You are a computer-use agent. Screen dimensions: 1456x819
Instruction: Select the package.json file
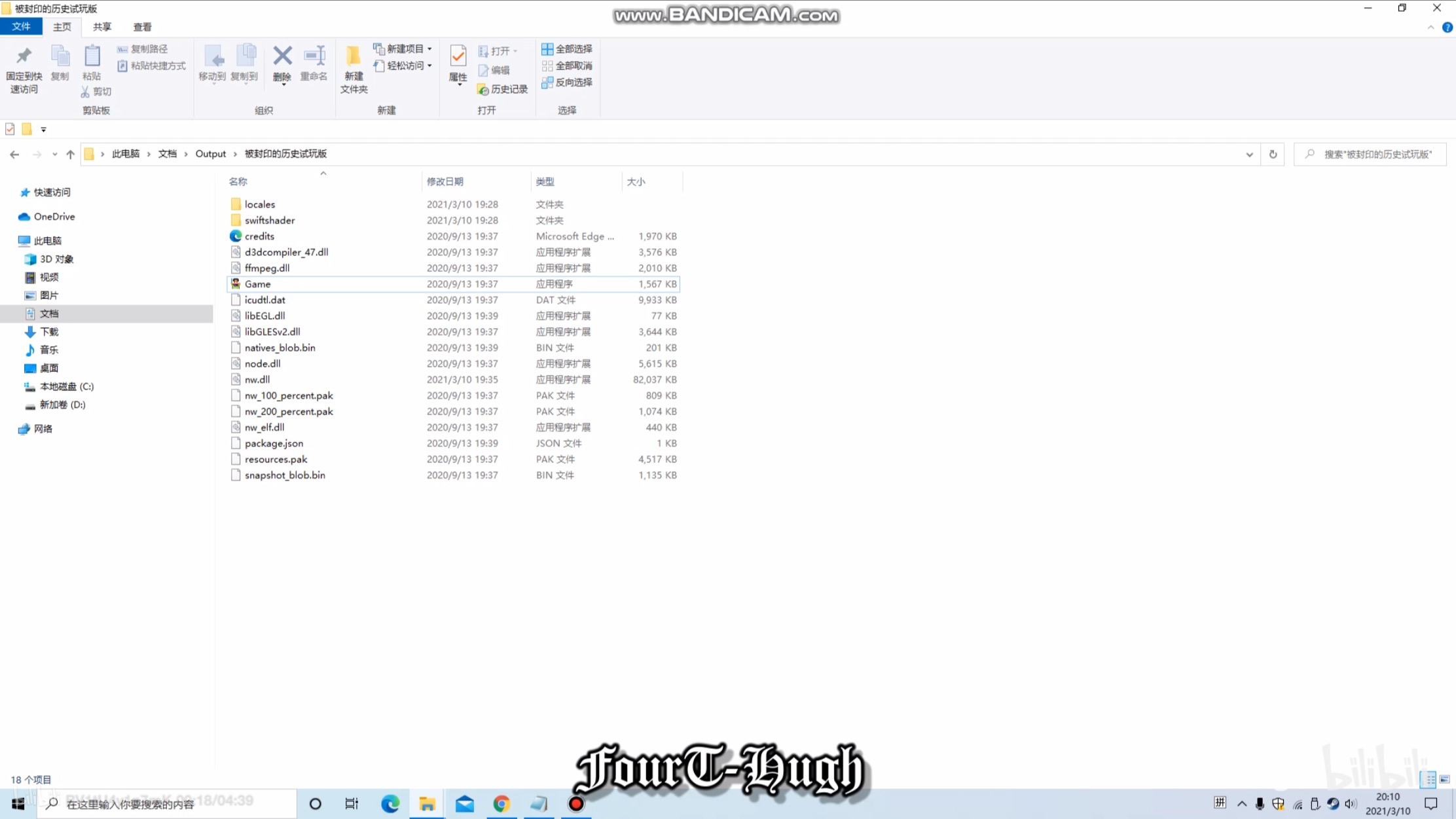coord(453,443)
